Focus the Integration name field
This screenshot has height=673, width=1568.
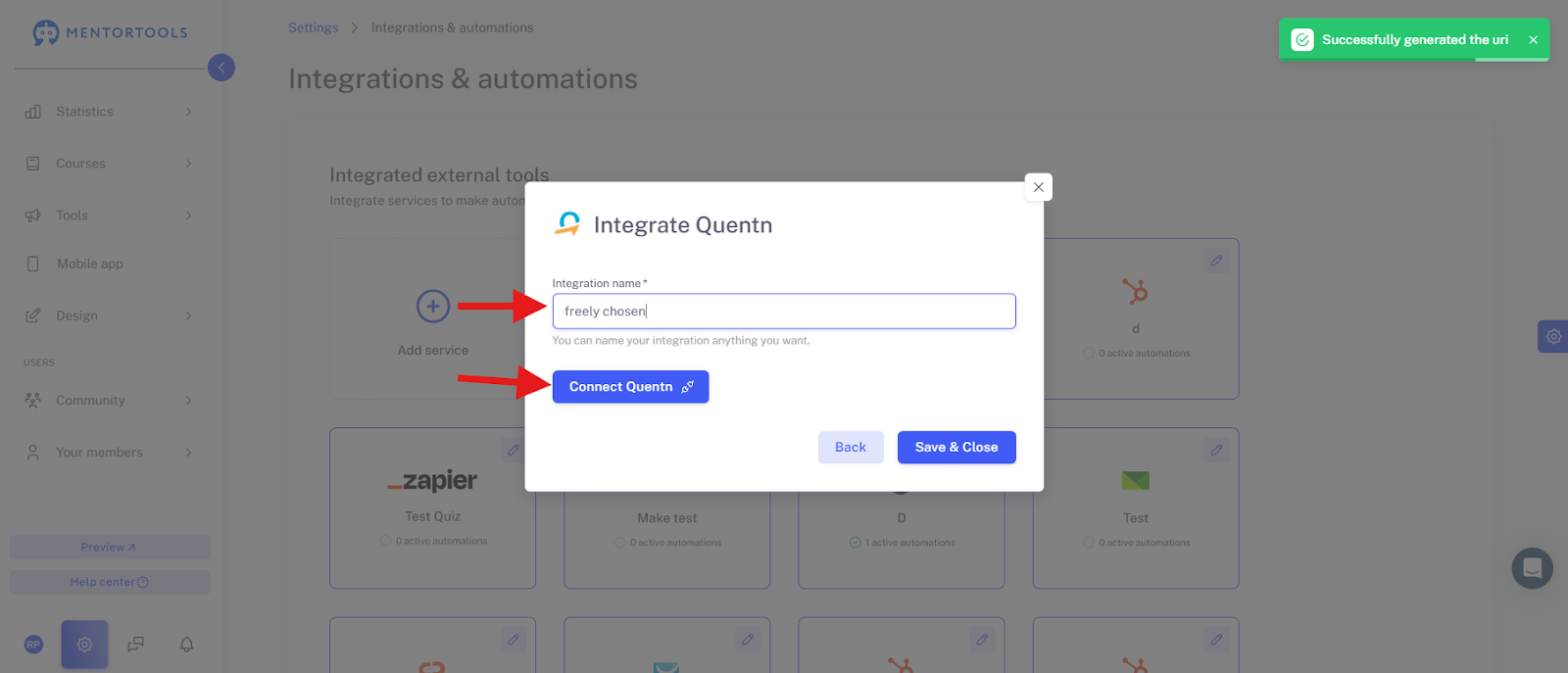click(784, 312)
